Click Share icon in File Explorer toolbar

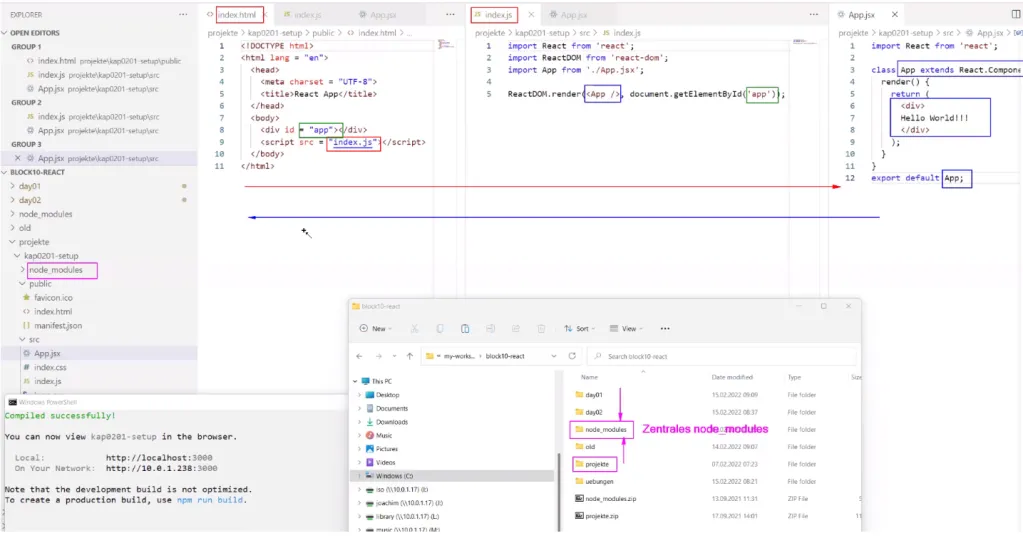click(515, 329)
